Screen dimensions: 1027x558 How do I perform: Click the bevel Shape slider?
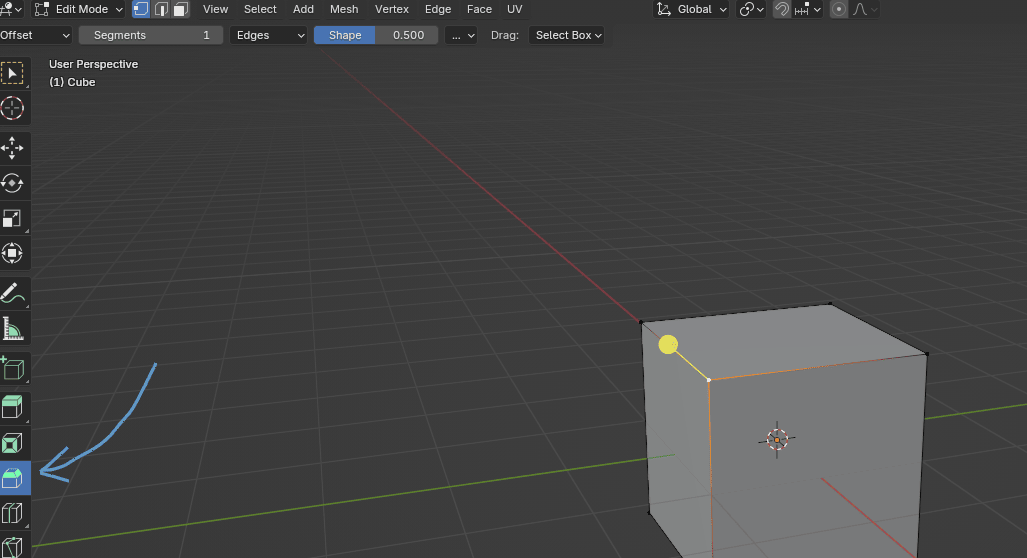[x=376, y=35]
